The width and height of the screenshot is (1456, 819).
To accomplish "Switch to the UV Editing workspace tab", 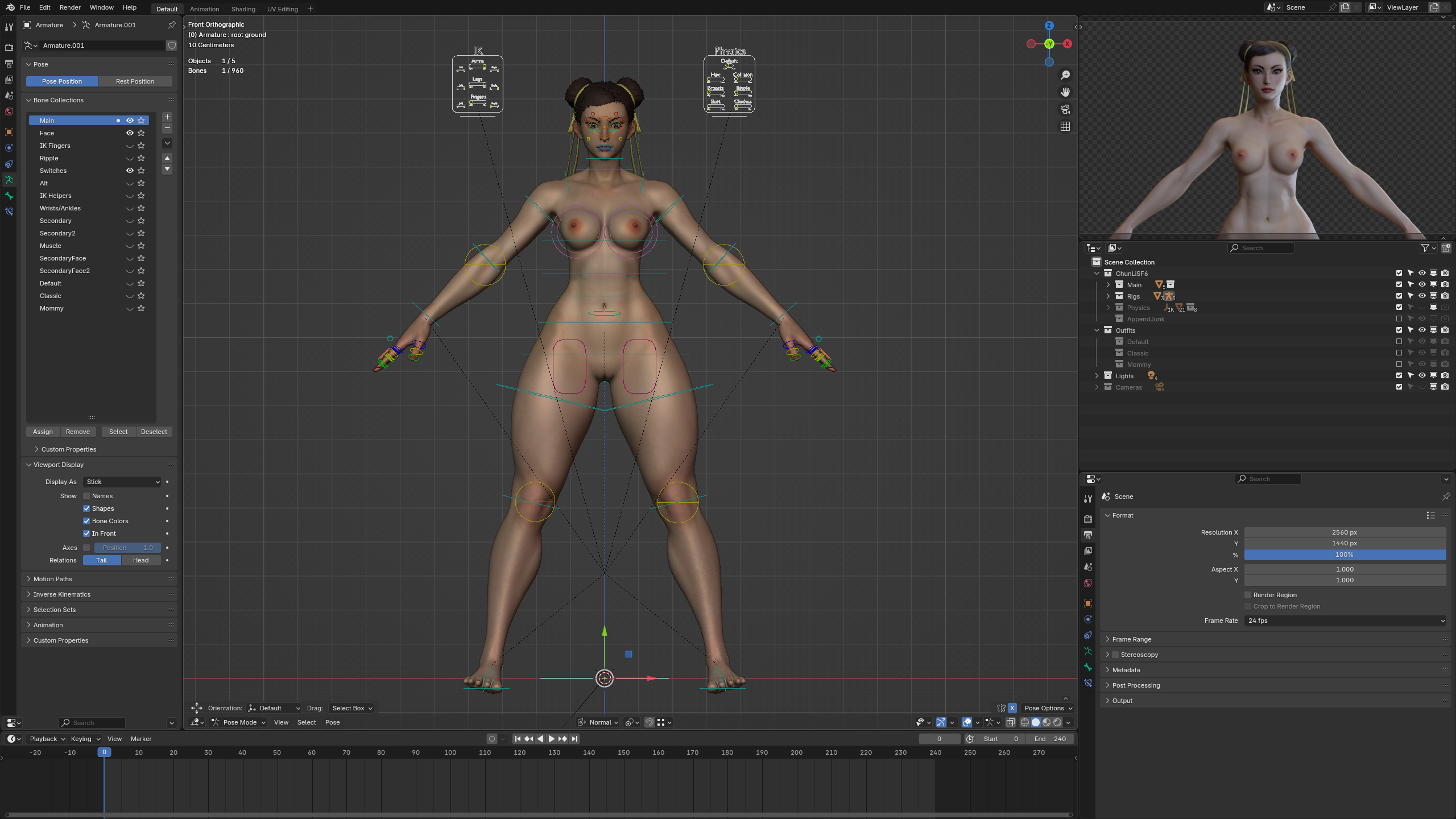I will click(x=283, y=9).
